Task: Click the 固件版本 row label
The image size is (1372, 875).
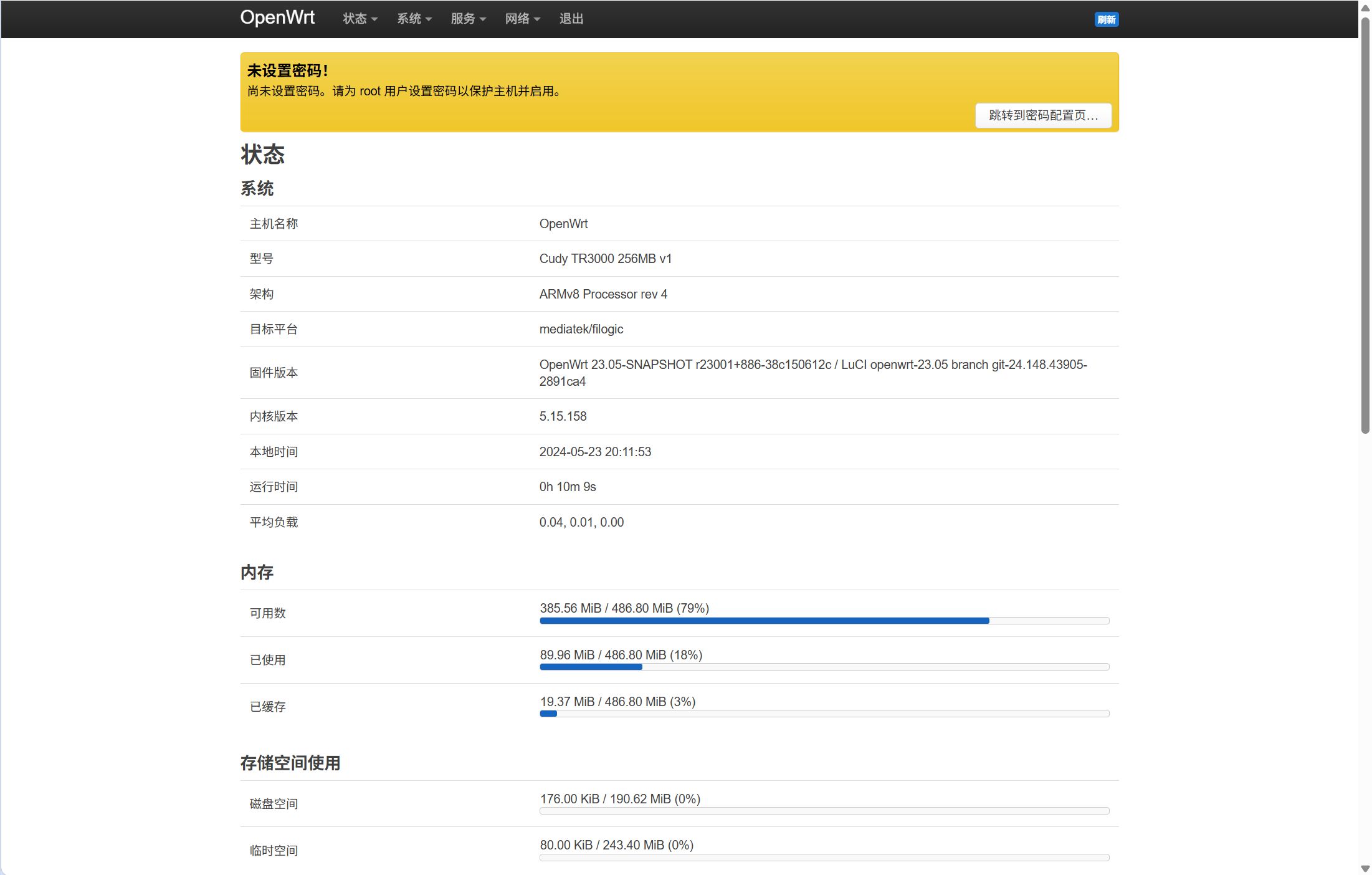Action: pyautogui.click(x=274, y=373)
